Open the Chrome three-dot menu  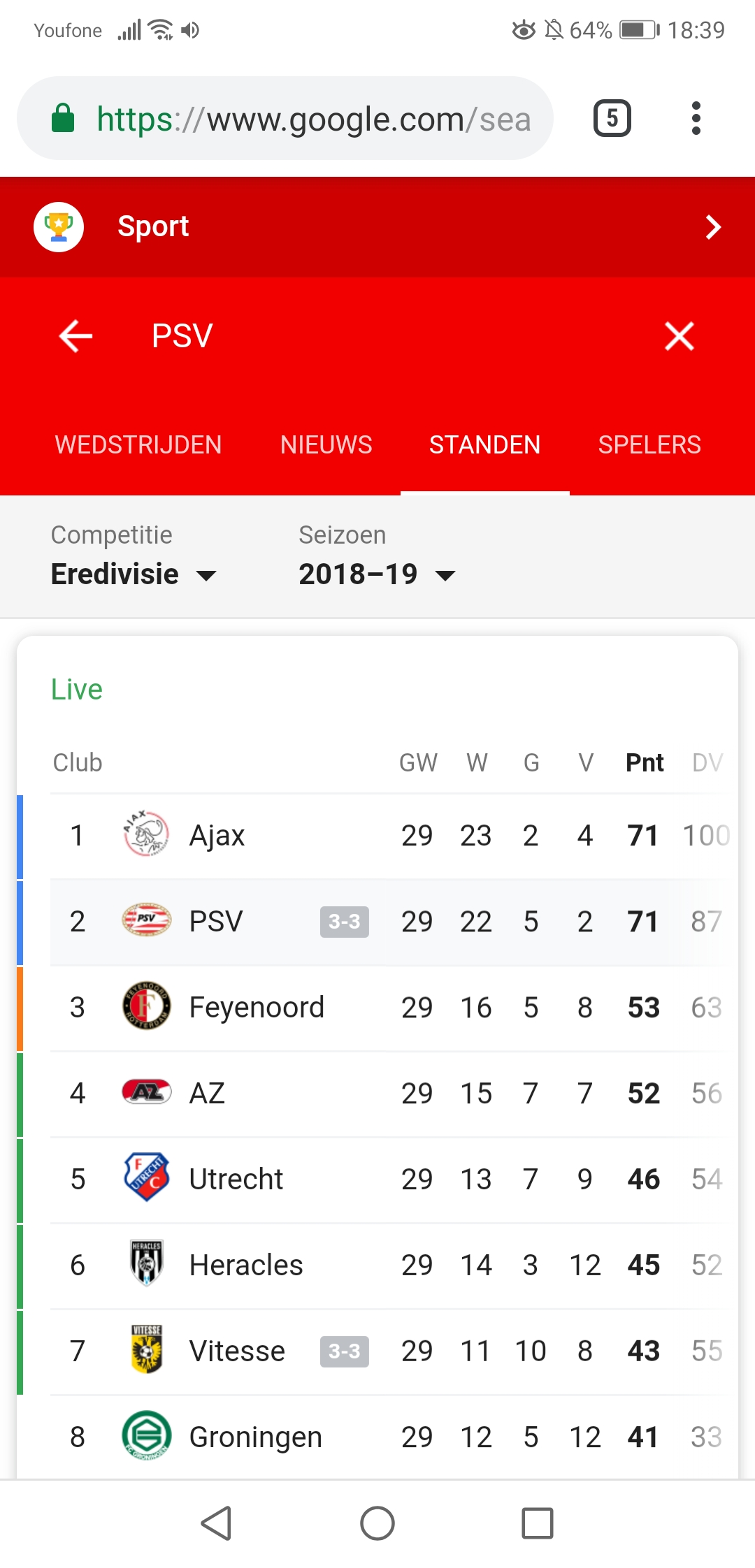pyautogui.click(x=696, y=118)
